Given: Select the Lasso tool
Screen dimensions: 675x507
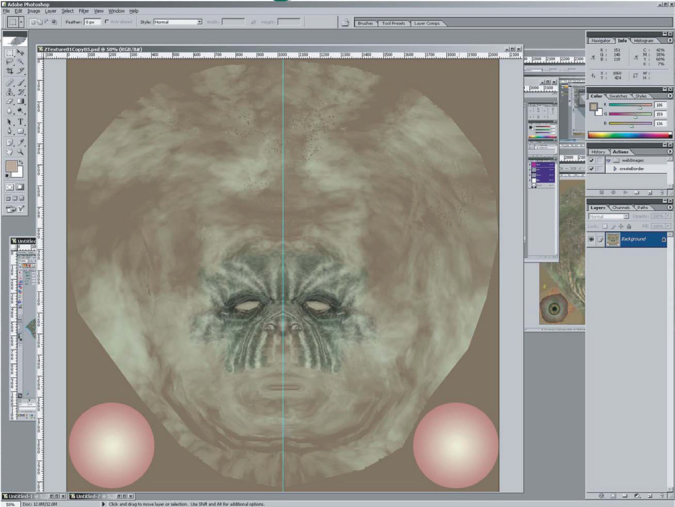Looking at the screenshot, I should [9, 62].
